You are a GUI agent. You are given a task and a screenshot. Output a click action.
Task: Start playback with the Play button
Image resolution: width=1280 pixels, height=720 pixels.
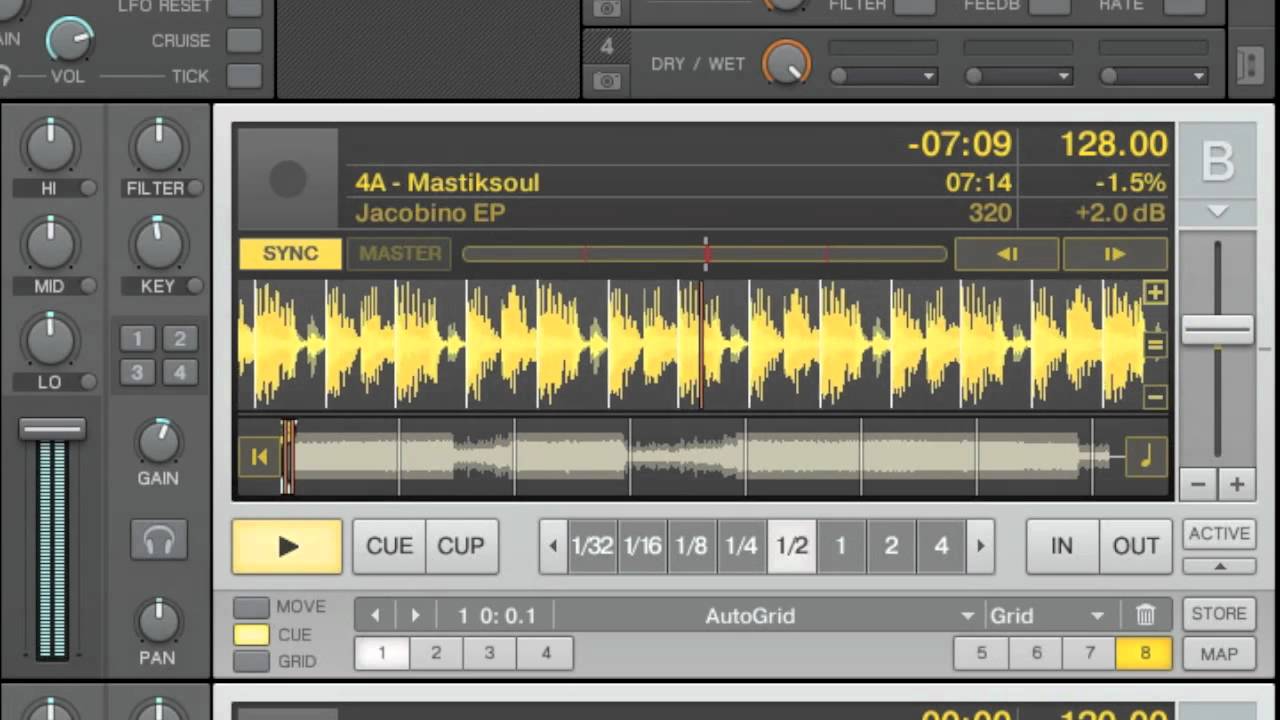tap(287, 546)
